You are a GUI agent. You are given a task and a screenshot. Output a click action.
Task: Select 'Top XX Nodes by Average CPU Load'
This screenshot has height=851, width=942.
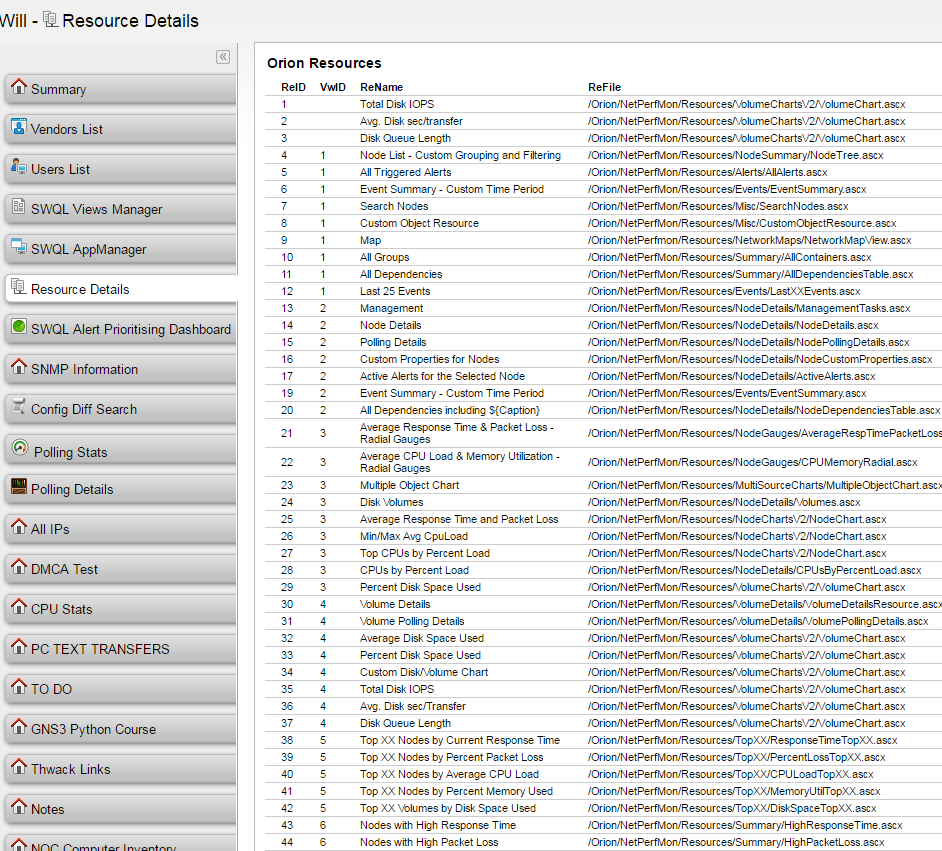click(x=449, y=774)
